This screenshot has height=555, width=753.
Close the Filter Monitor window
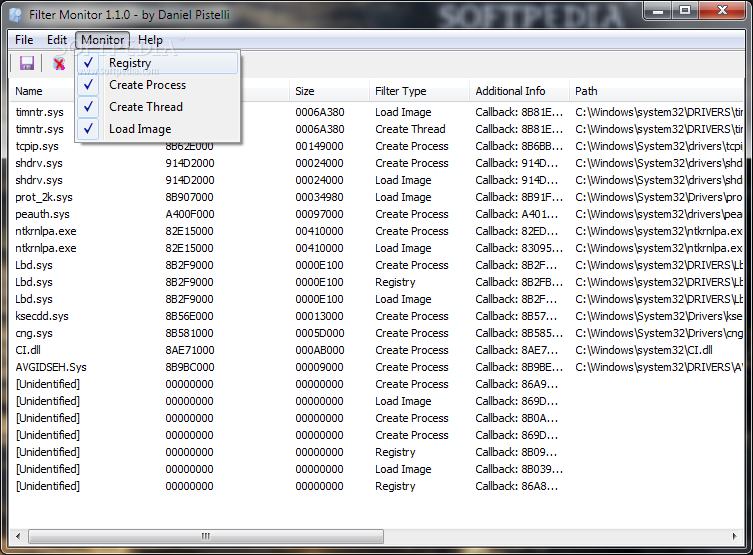coord(722,11)
